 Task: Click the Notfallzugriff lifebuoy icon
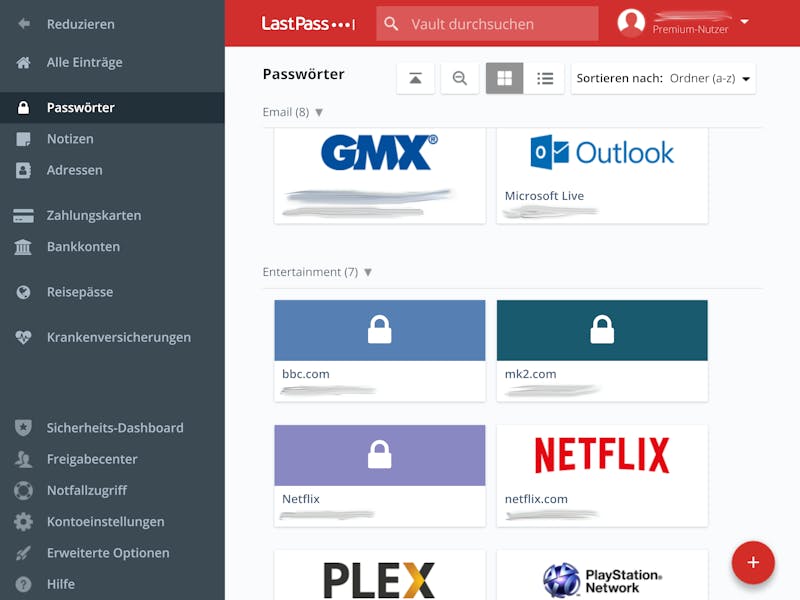[23, 490]
